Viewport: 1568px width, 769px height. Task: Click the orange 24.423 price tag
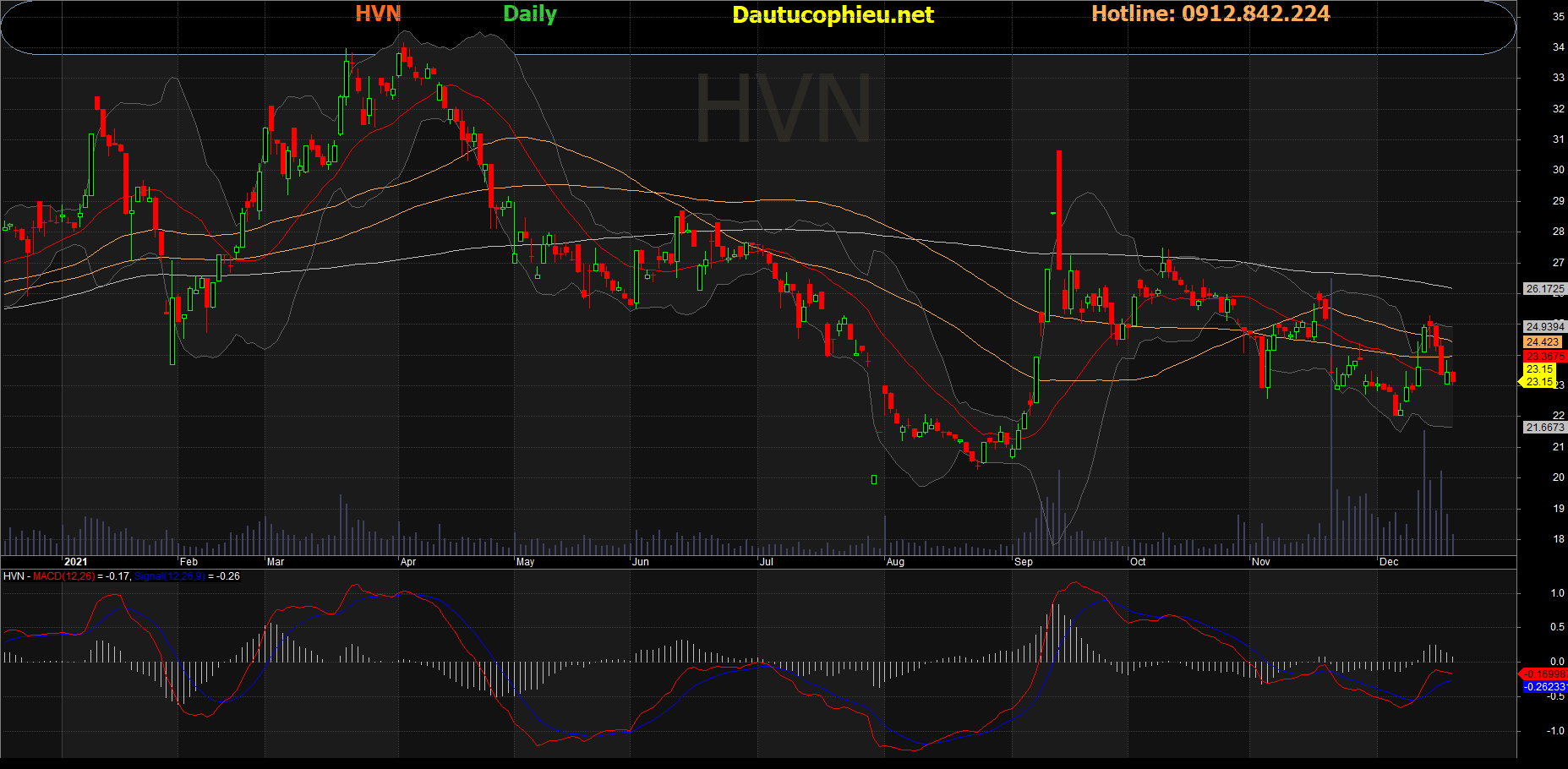pyautogui.click(x=1543, y=342)
